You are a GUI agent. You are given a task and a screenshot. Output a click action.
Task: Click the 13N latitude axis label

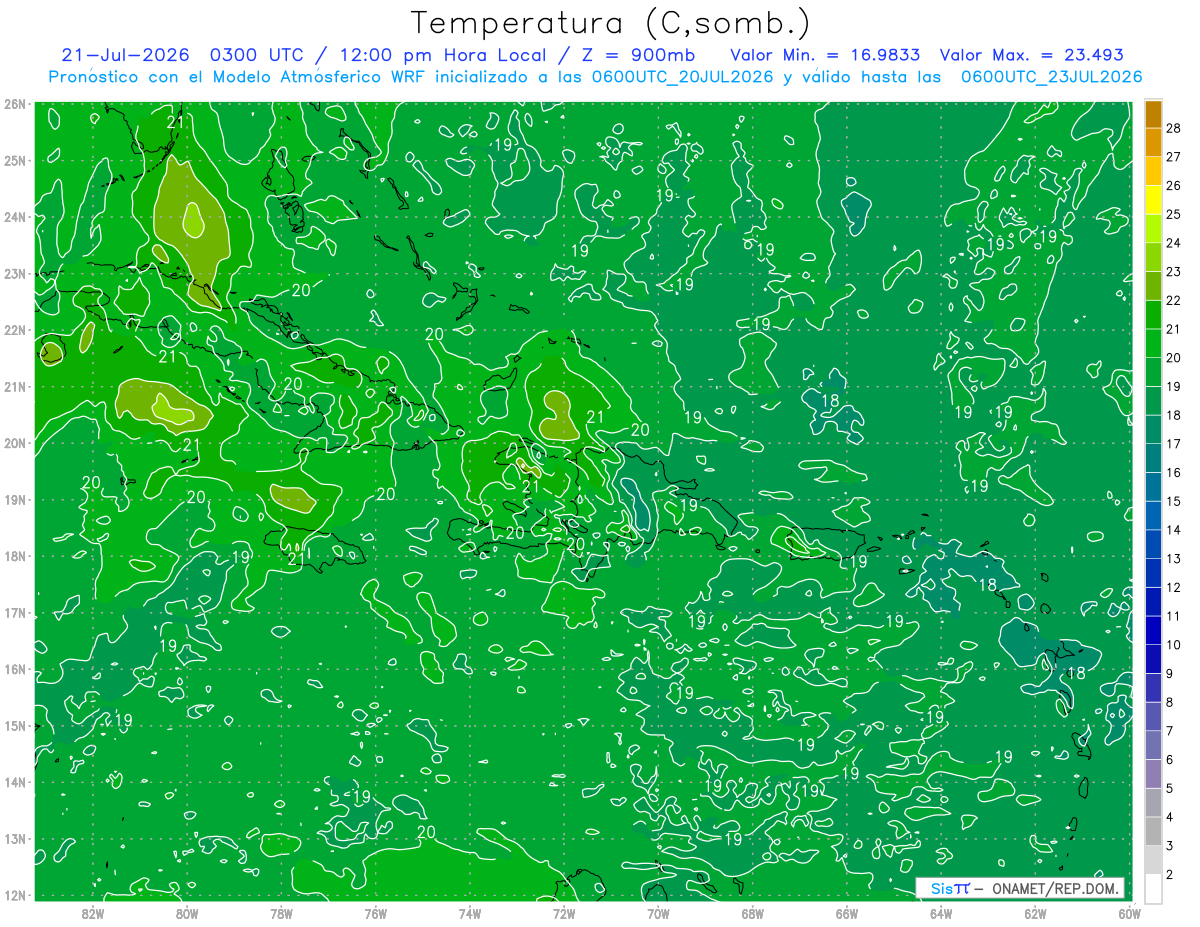(x=14, y=838)
